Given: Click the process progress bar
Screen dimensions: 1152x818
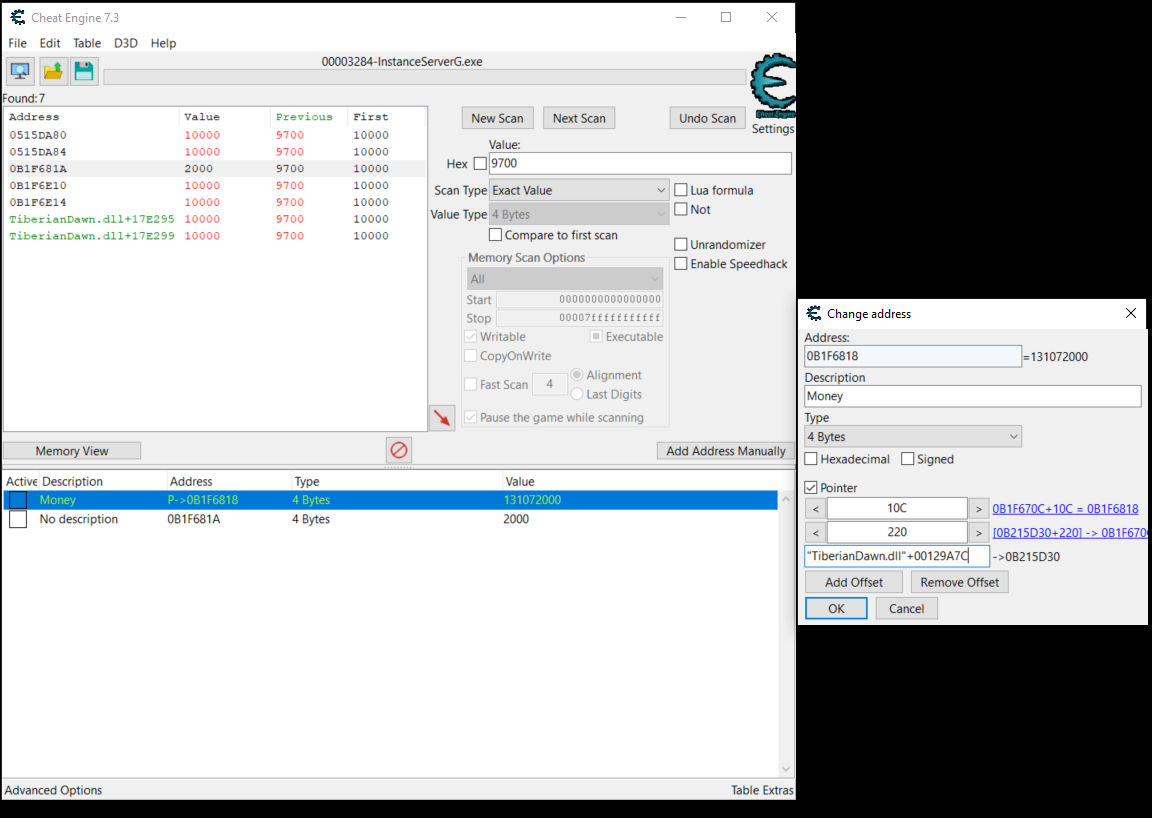Looking at the screenshot, I should point(424,77).
